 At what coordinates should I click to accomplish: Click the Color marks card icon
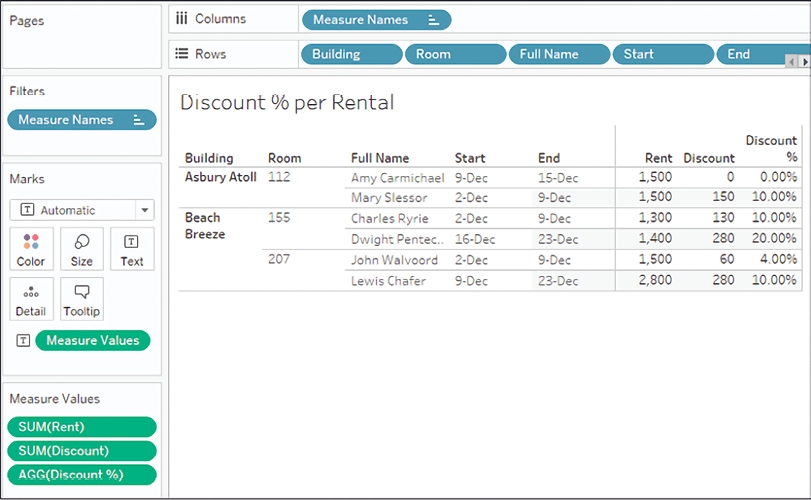click(x=31, y=249)
